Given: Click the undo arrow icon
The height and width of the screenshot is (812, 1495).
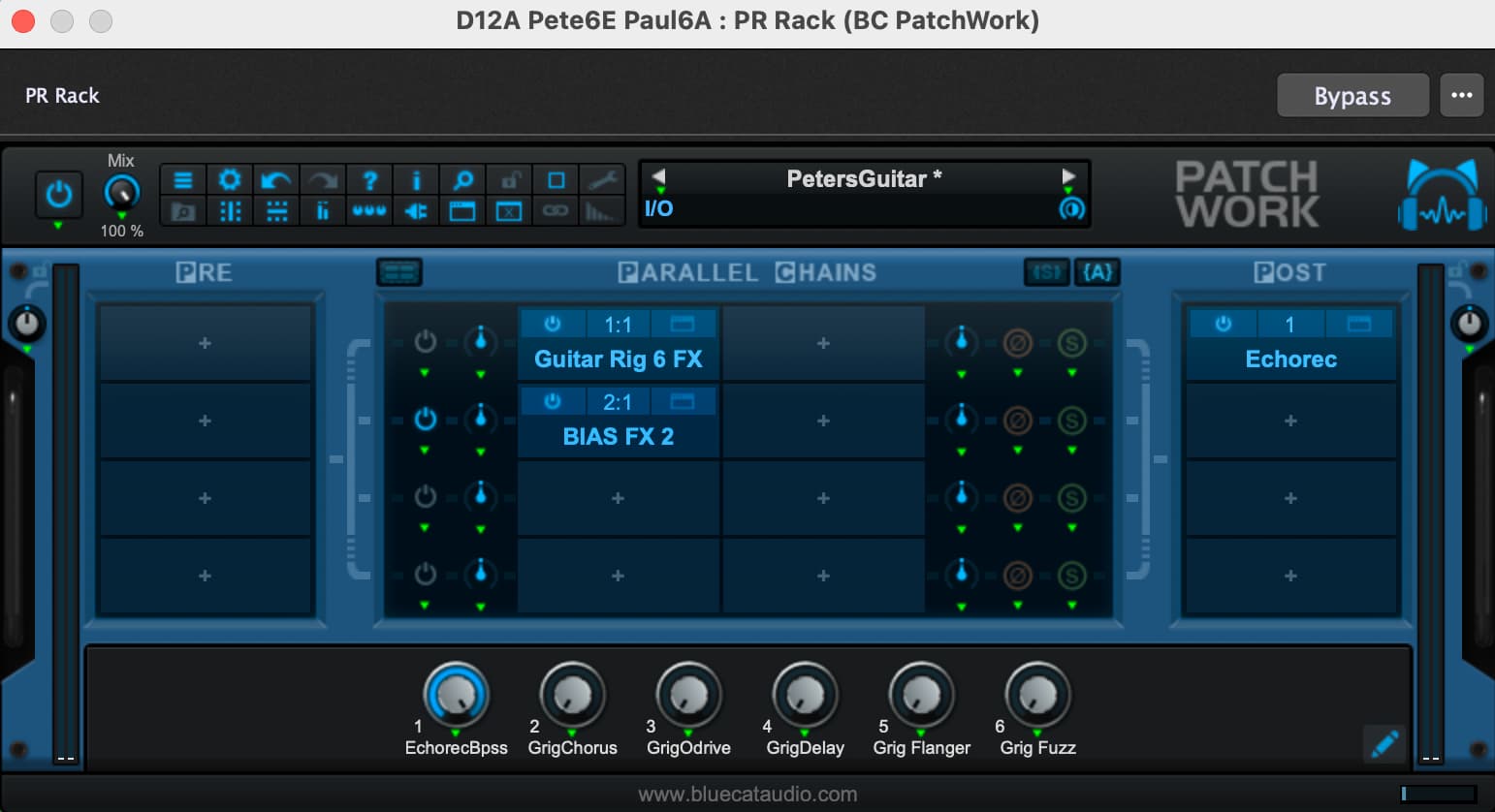Looking at the screenshot, I should (x=276, y=180).
